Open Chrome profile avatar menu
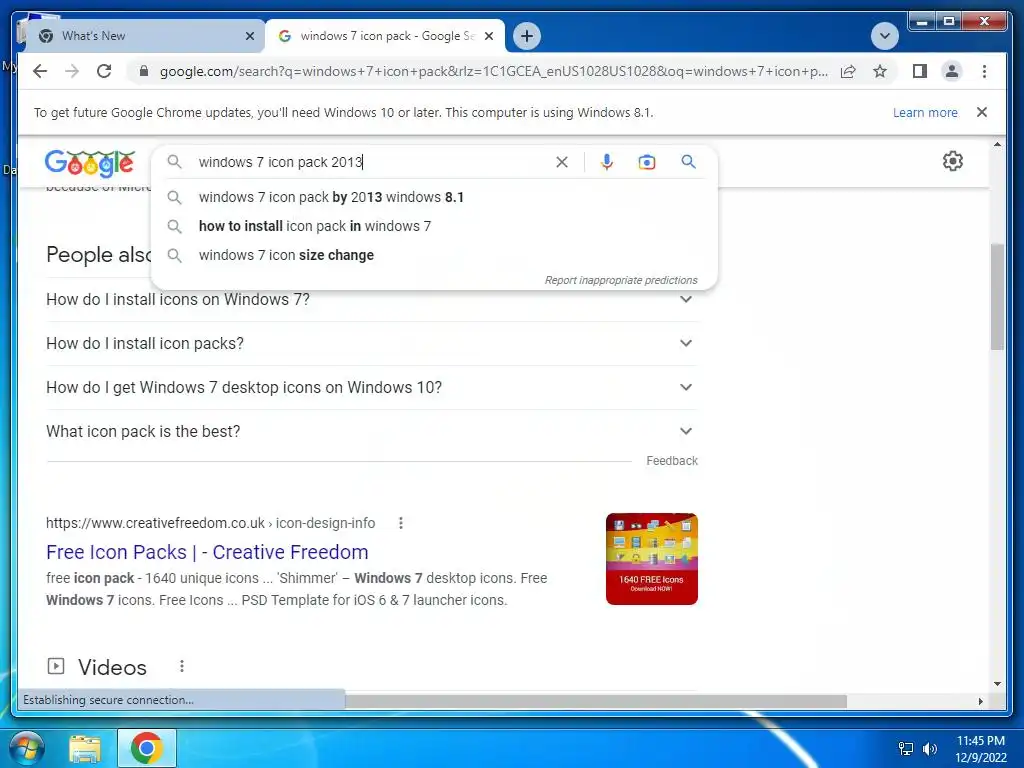 [x=952, y=71]
